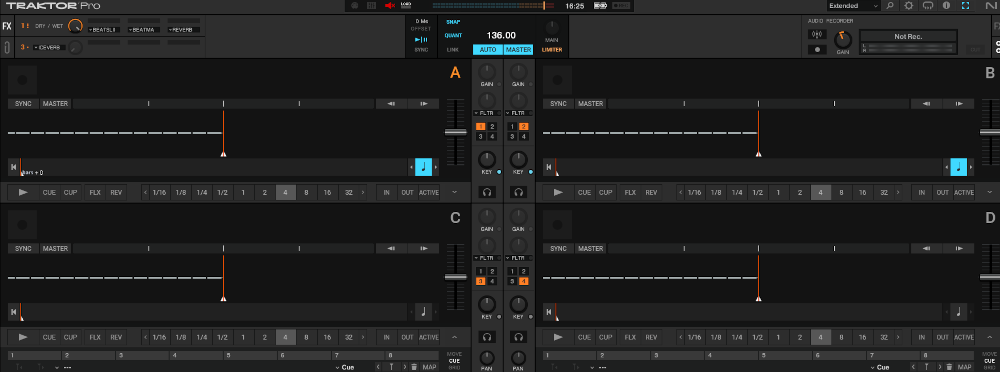The height and width of the screenshot is (372, 1000).
Task: Collapse Deck C advanced panel chevron
Action: [x=455, y=337]
